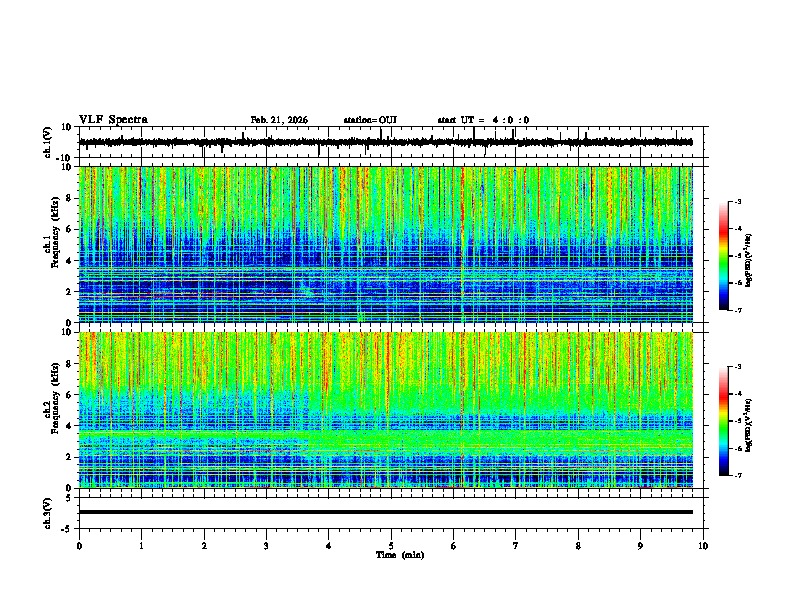
Task: Click the ch.1 waveform '-10' tick label
Action: pos(65,158)
